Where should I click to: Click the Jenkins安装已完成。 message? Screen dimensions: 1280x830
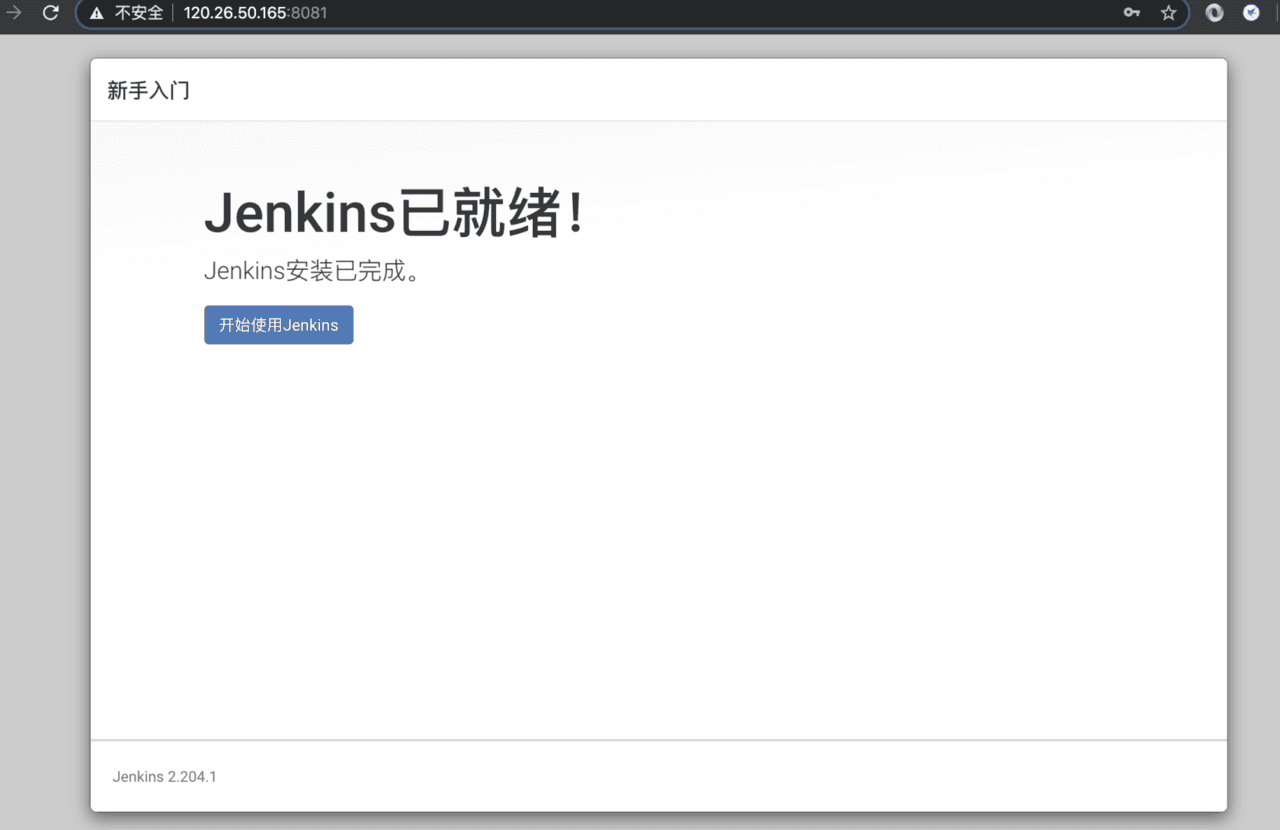coord(312,270)
